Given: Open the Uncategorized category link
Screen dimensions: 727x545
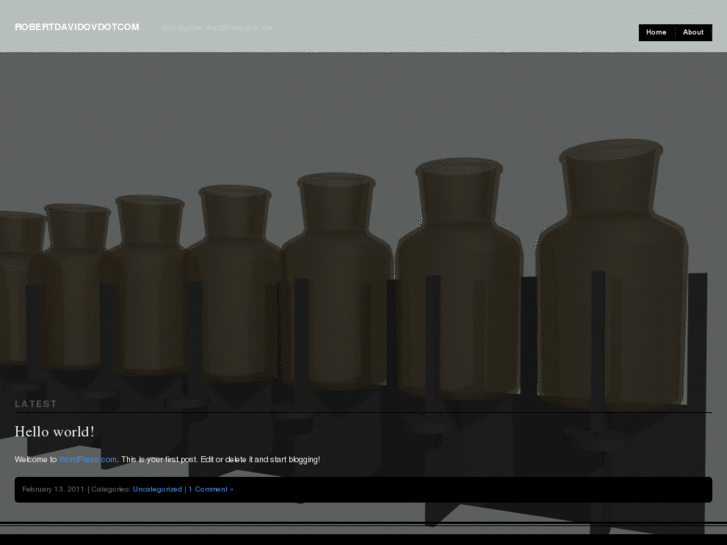Looking at the screenshot, I should coord(157,489).
